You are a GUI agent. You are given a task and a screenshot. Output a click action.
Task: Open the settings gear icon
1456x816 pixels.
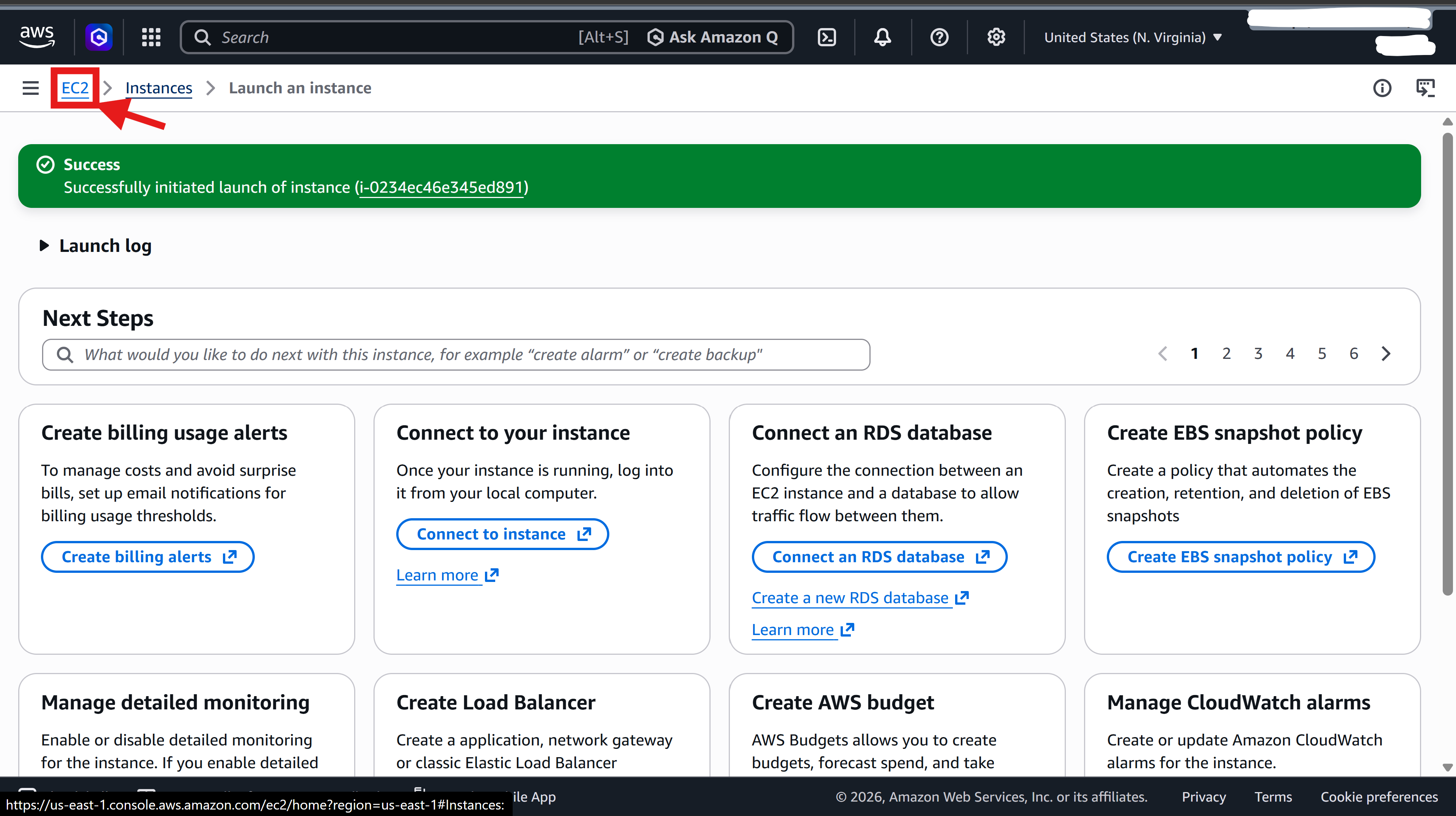(996, 37)
